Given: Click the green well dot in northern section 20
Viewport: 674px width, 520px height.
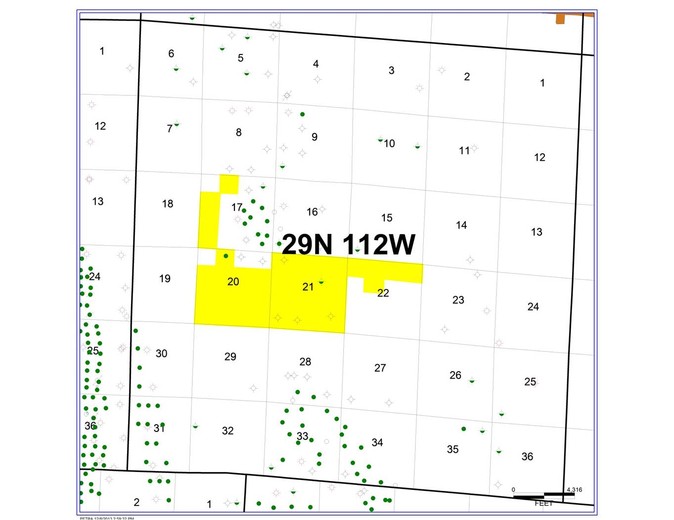Looking at the screenshot, I should pyautogui.click(x=226, y=256).
